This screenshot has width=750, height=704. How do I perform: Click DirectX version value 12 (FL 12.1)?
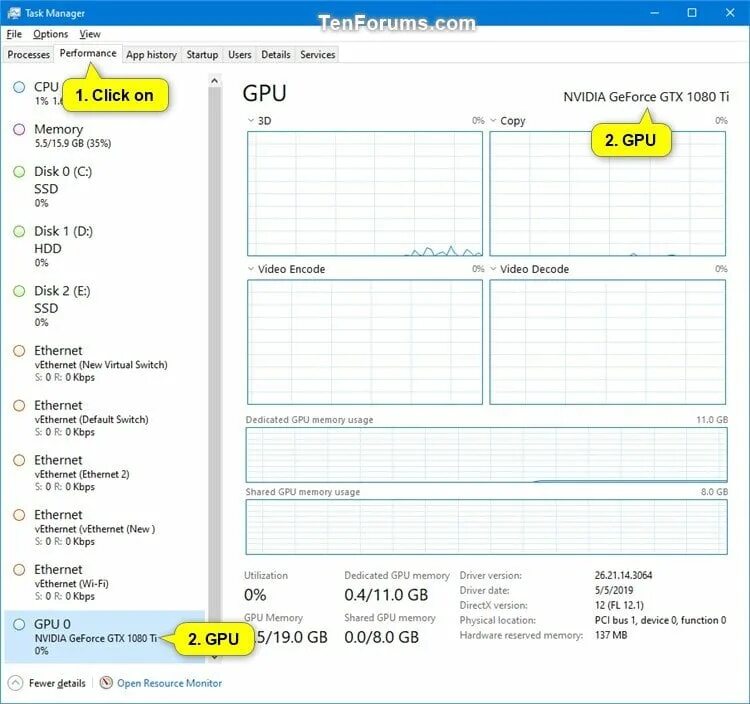coord(619,605)
